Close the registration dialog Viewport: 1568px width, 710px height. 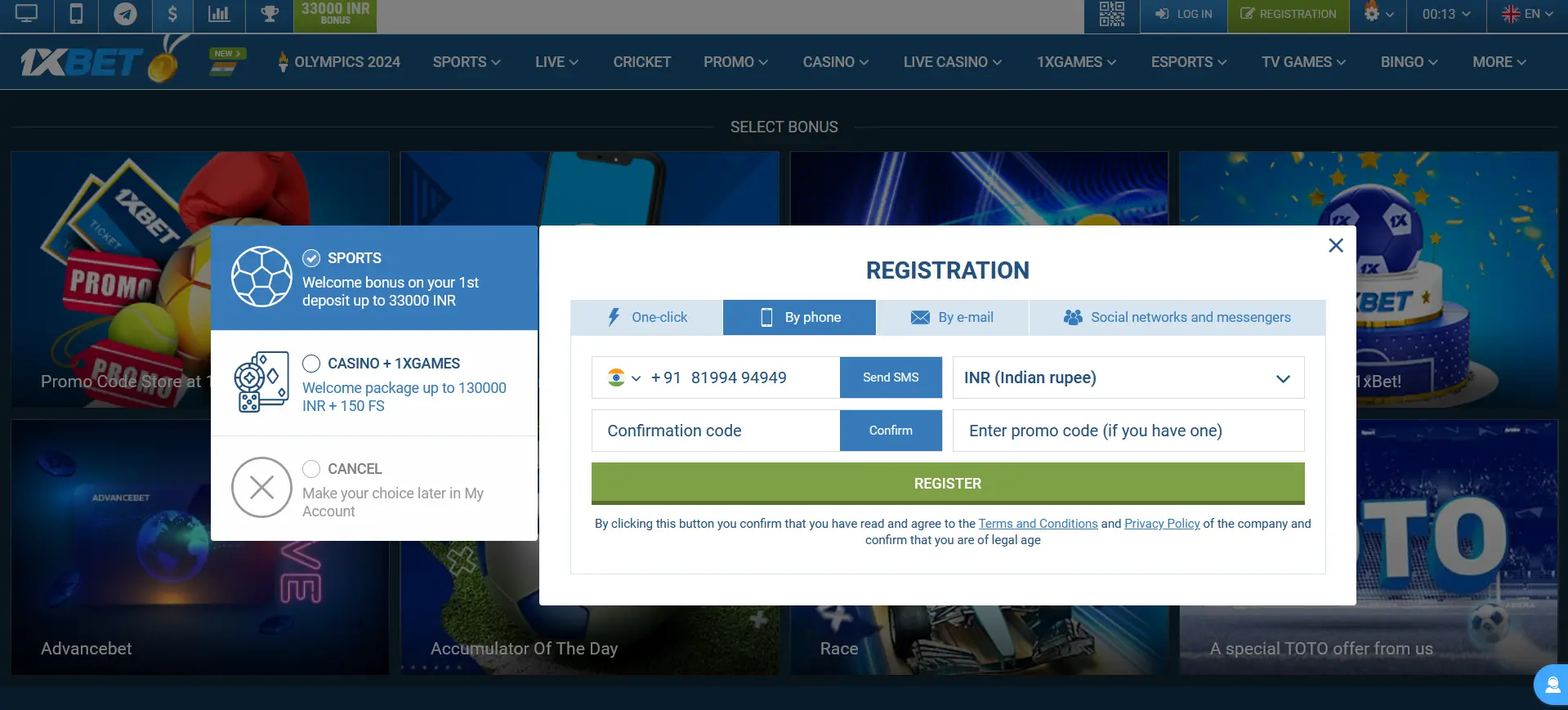click(x=1336, y=245)
